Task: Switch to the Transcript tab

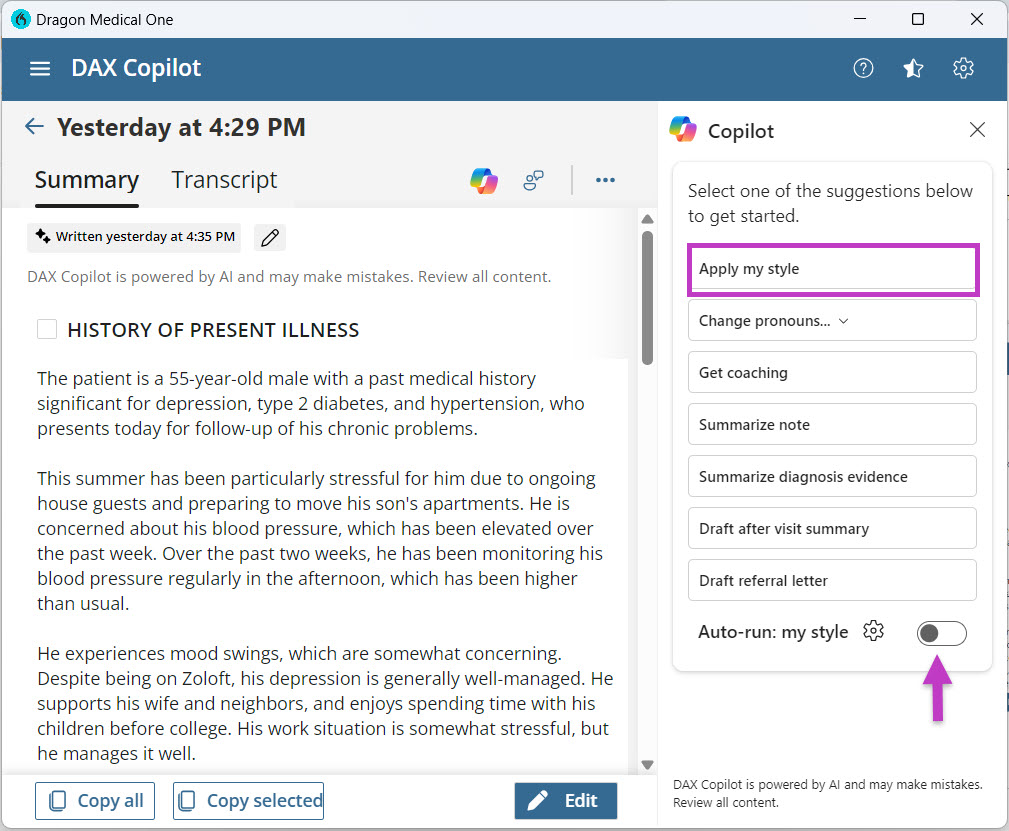Action: click(x=224, y=180)
